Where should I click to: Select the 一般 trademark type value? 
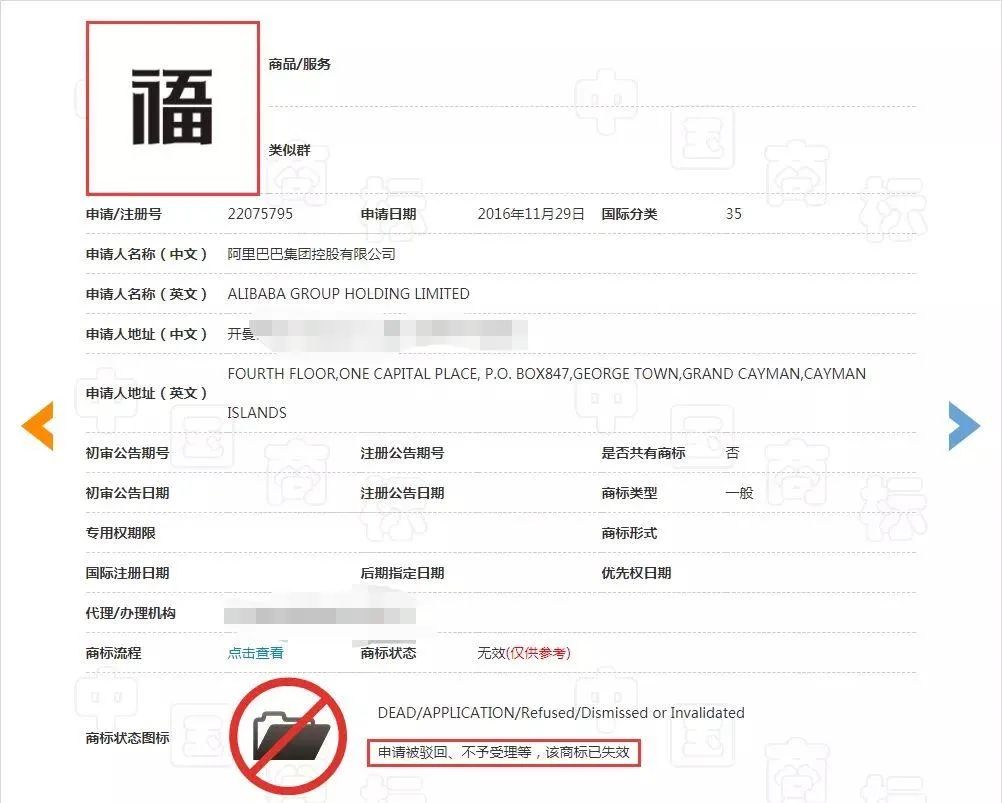(x=739, y=493)
